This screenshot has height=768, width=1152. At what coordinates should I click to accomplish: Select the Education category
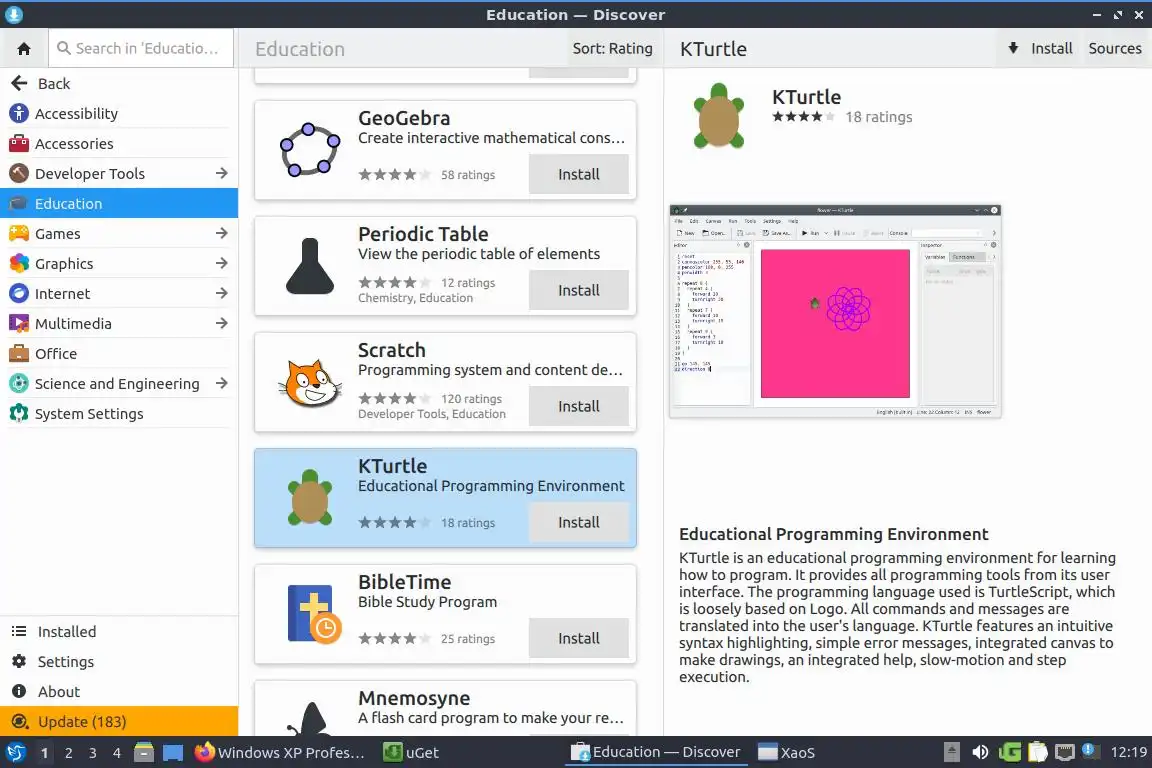point(119,204)
